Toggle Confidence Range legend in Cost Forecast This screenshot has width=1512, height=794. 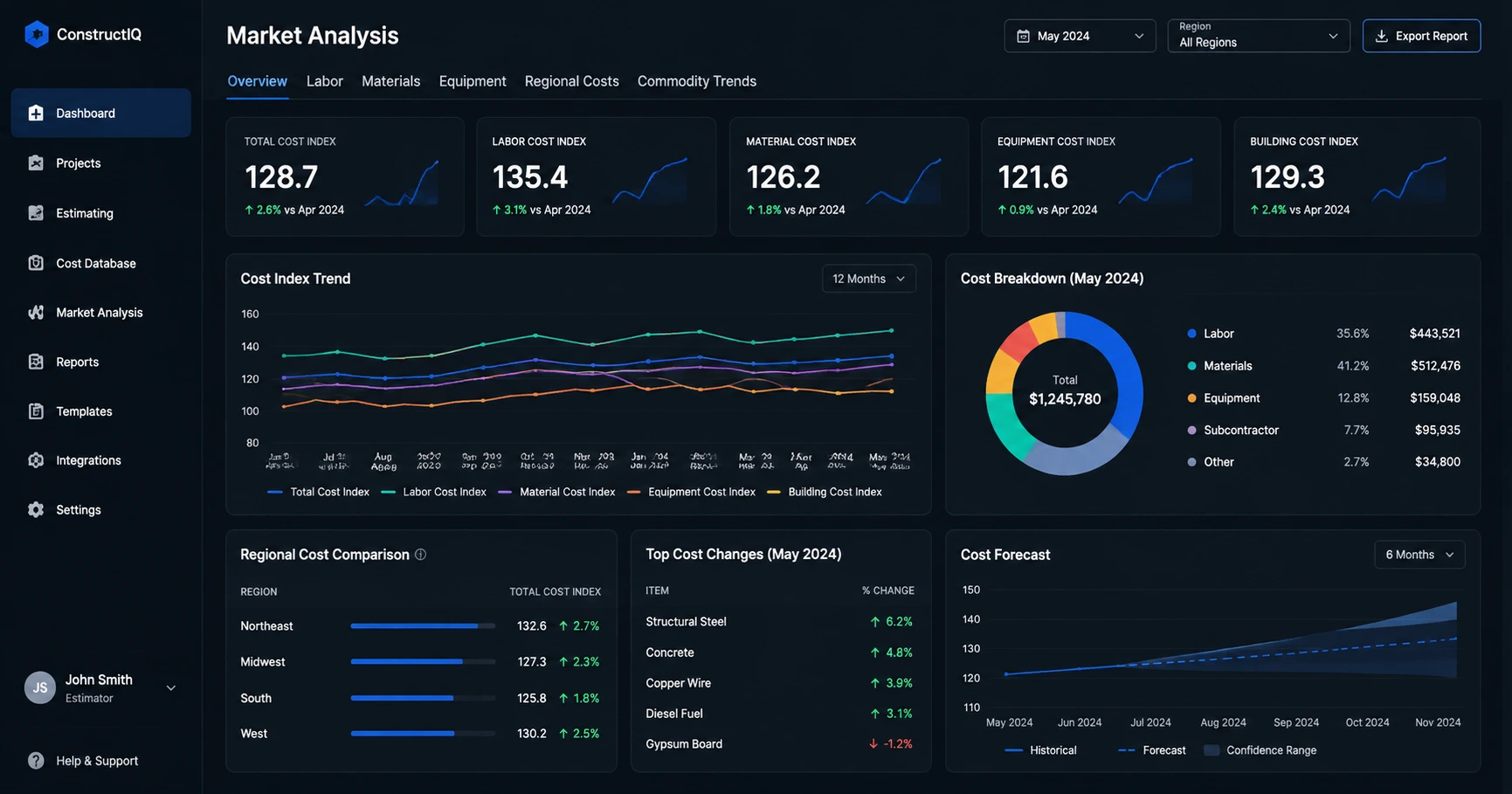[x=1260, y=750]
